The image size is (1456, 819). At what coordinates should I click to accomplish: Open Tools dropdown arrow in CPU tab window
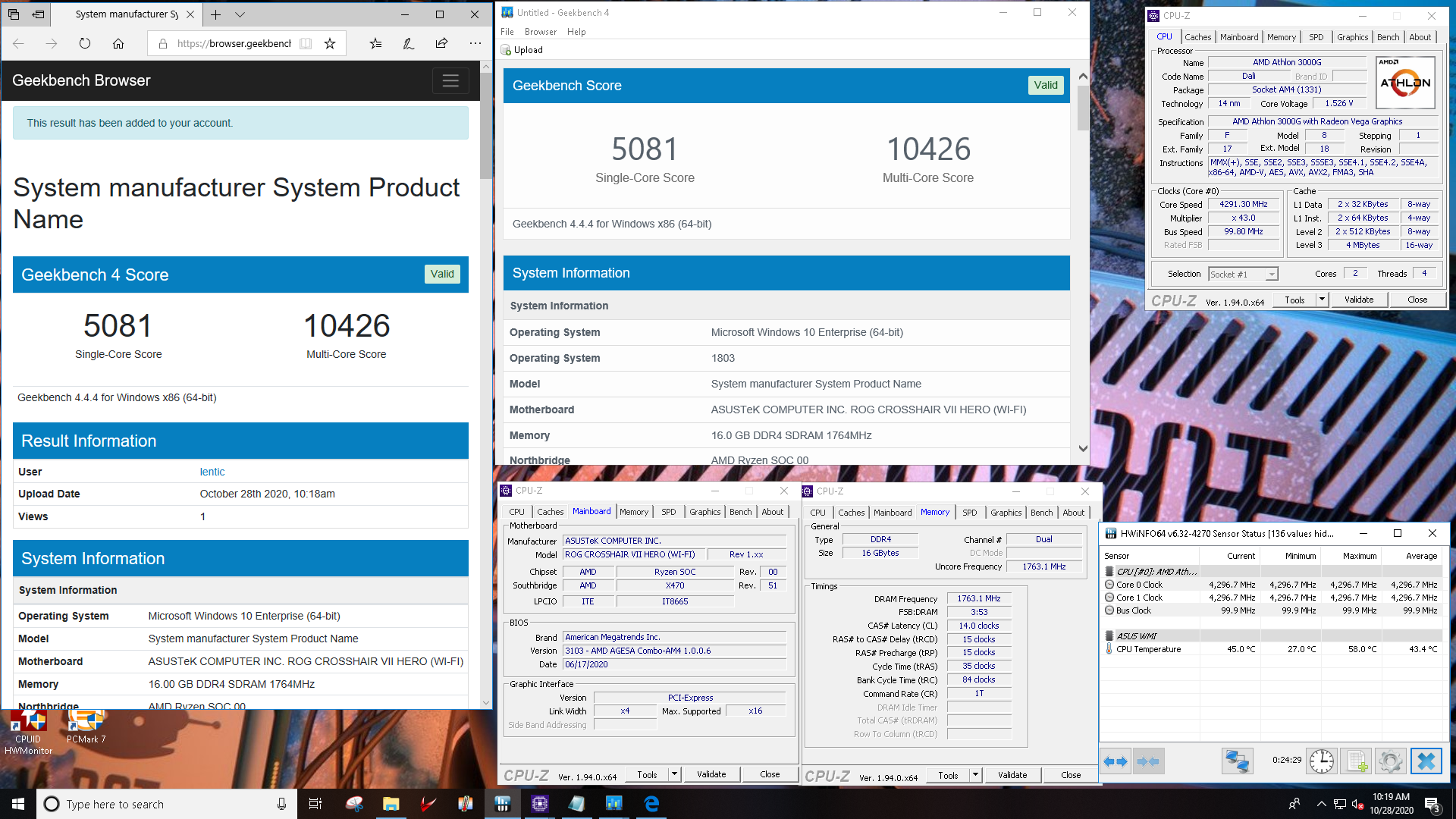click(x=1322, y=300)
